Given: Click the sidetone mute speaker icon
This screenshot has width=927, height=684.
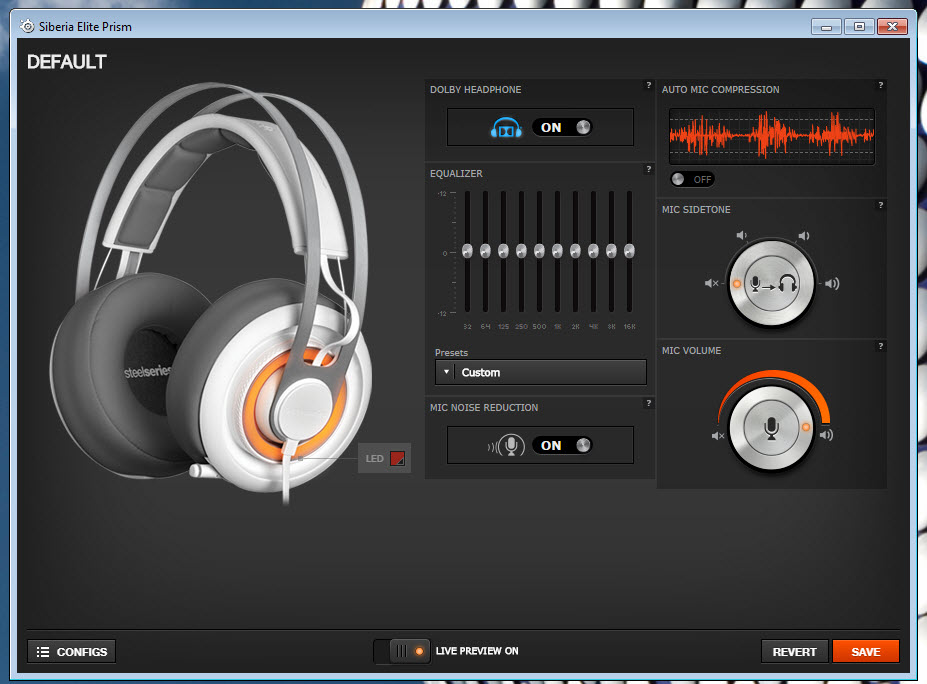Looking at the screenshot, I should (712, 283).
